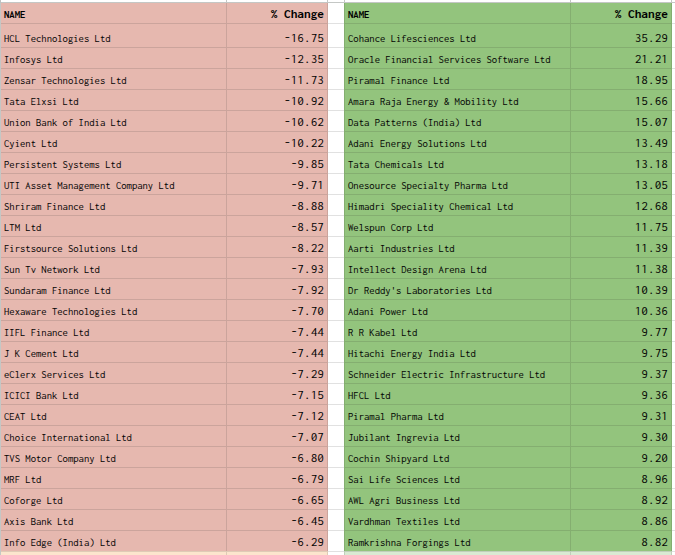This screenshot has width=675, height=555.
Task: Select eClerx Services Ltd cell
Action: (x=113, y=375)
